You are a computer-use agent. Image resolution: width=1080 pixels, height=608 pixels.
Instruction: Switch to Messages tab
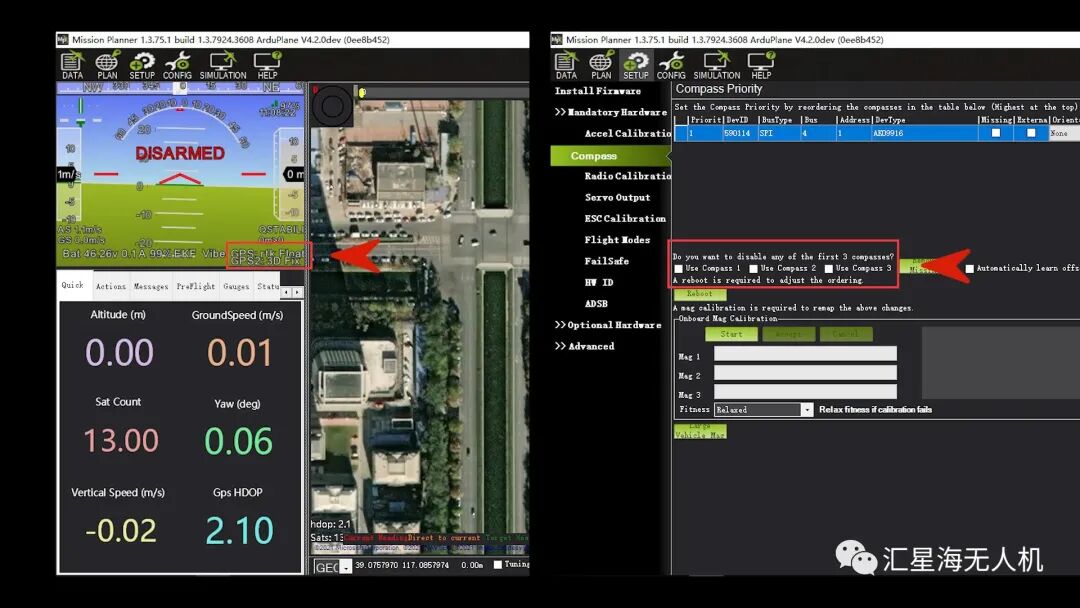click(151, 286)
